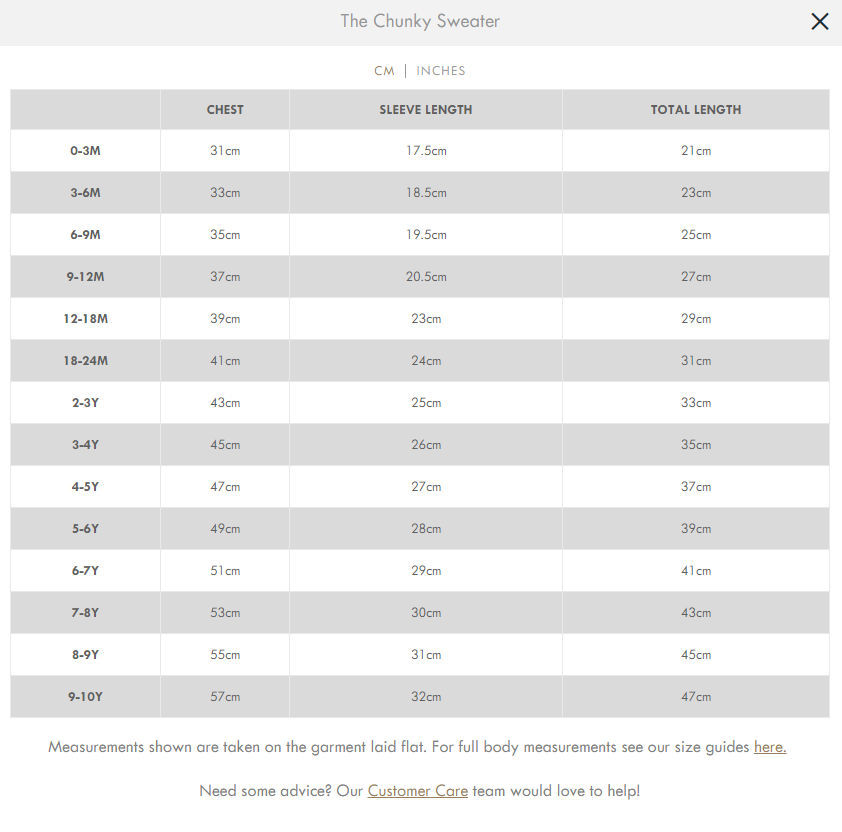Click The Chunky Sweater title text
This screenshot has width=842, height=832.
pyautogui.click(x=420, y=21)
